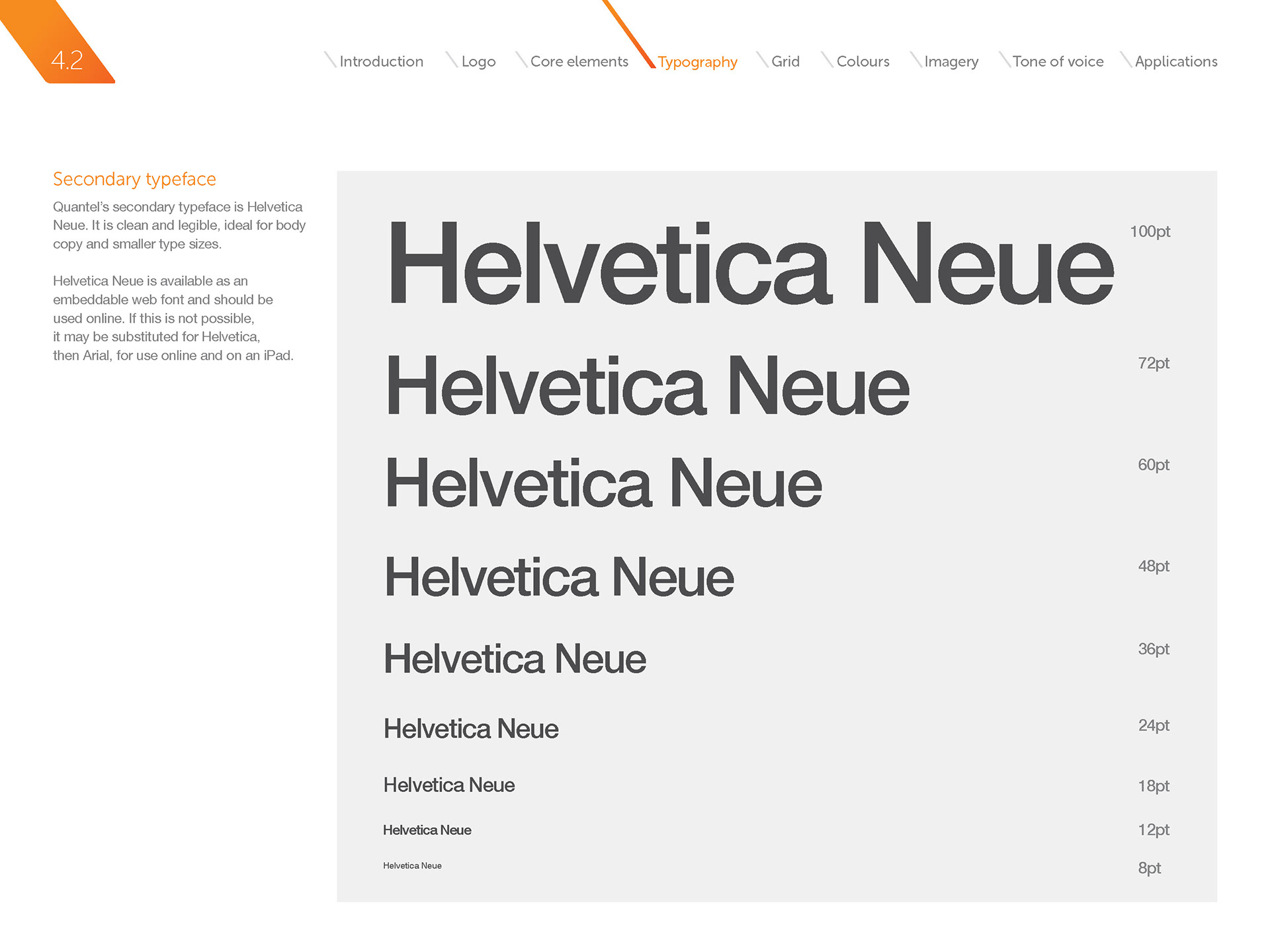
Task: Select the 60pt Helvetica Neue sample
Action: [603, 483]
